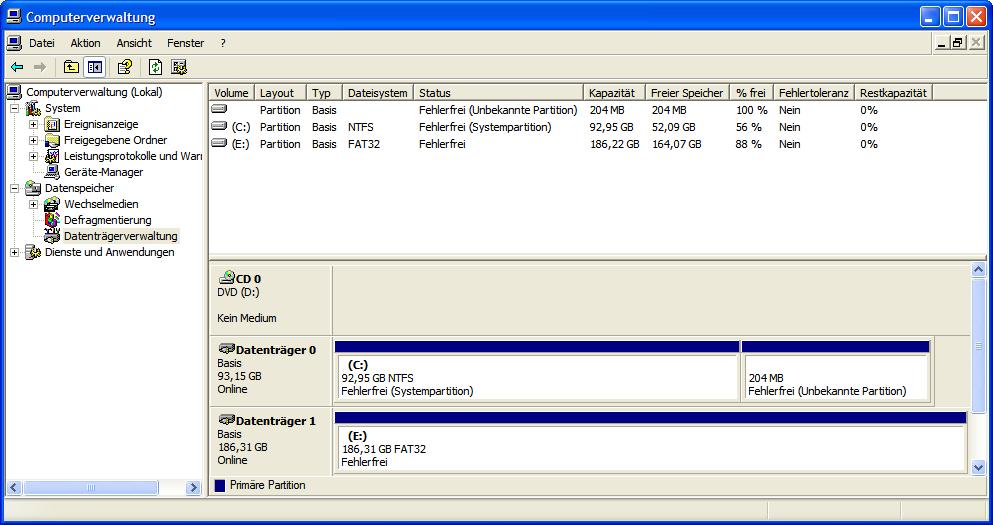Sort by the Kapazität column header
This screenshot has height=525, width=993.
(x=614, y=92)
